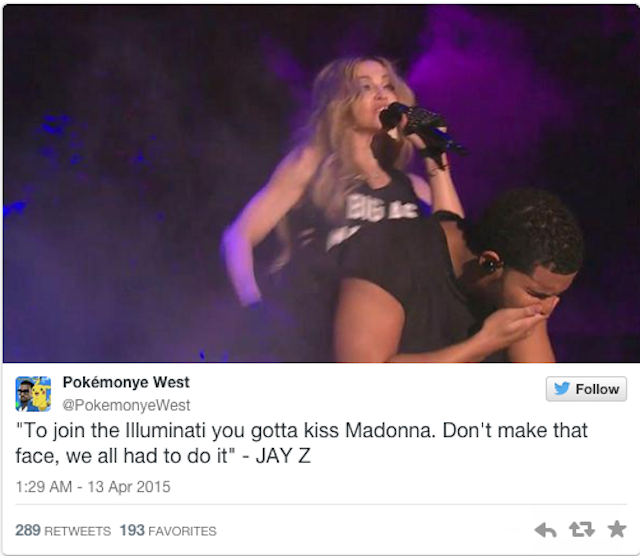The height and width of the screenshot is (556, 640).
Task: Click the JAY Z attribution text
Action: click(x=283, y=456)
